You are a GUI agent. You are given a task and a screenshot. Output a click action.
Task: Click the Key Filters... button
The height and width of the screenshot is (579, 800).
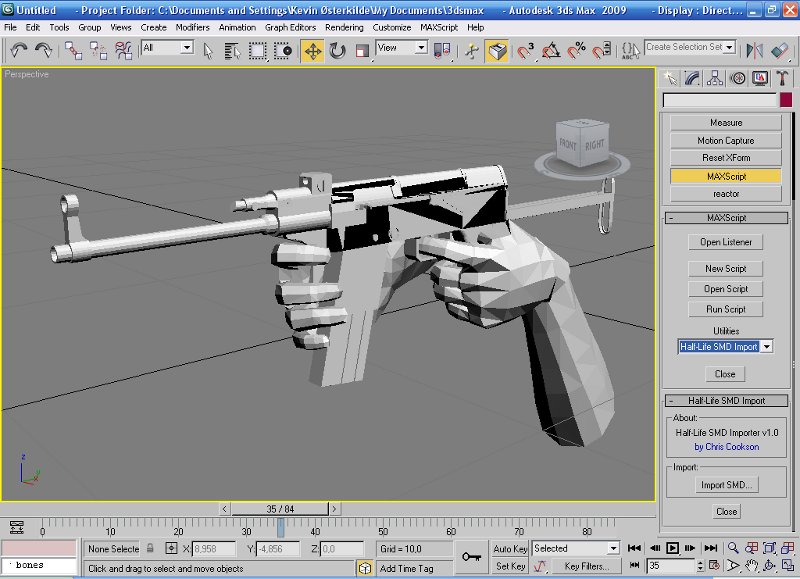pyautogui.click(x=586, y=566)
